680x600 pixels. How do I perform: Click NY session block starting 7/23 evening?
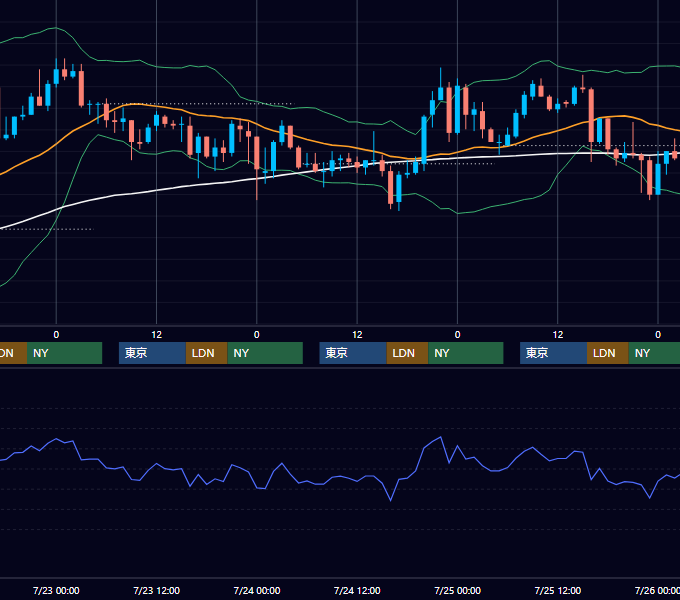tap(265, 353)
